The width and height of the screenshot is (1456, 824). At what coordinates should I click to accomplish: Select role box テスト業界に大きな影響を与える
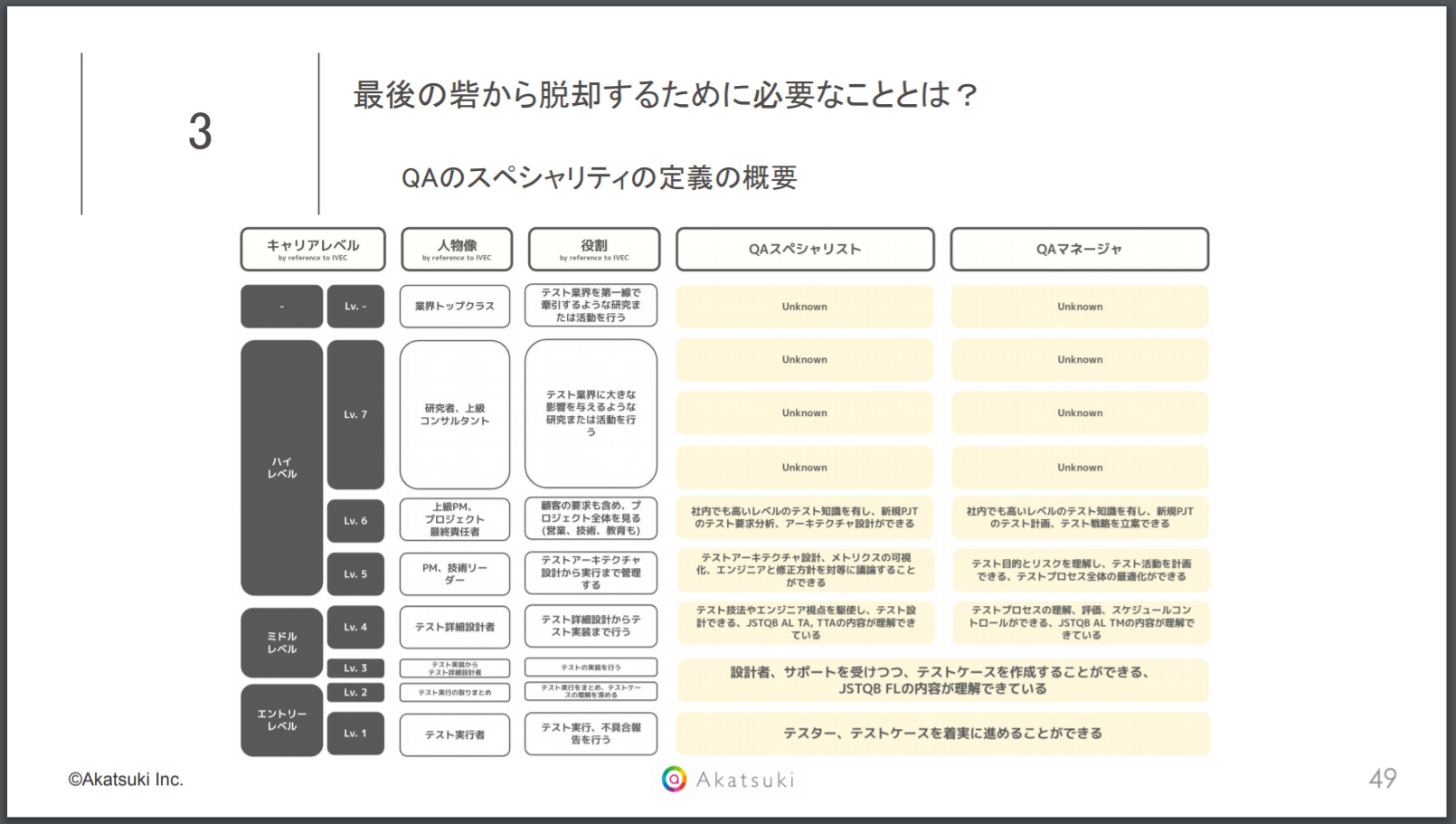[x=591, y=413]
